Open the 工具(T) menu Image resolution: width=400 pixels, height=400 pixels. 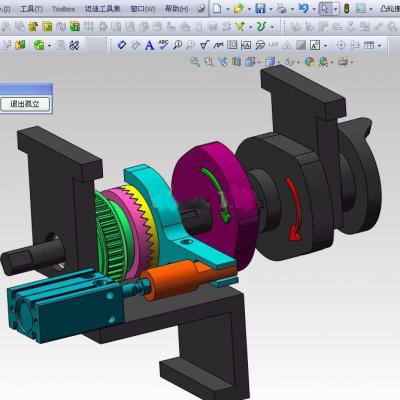pos(31,9)
